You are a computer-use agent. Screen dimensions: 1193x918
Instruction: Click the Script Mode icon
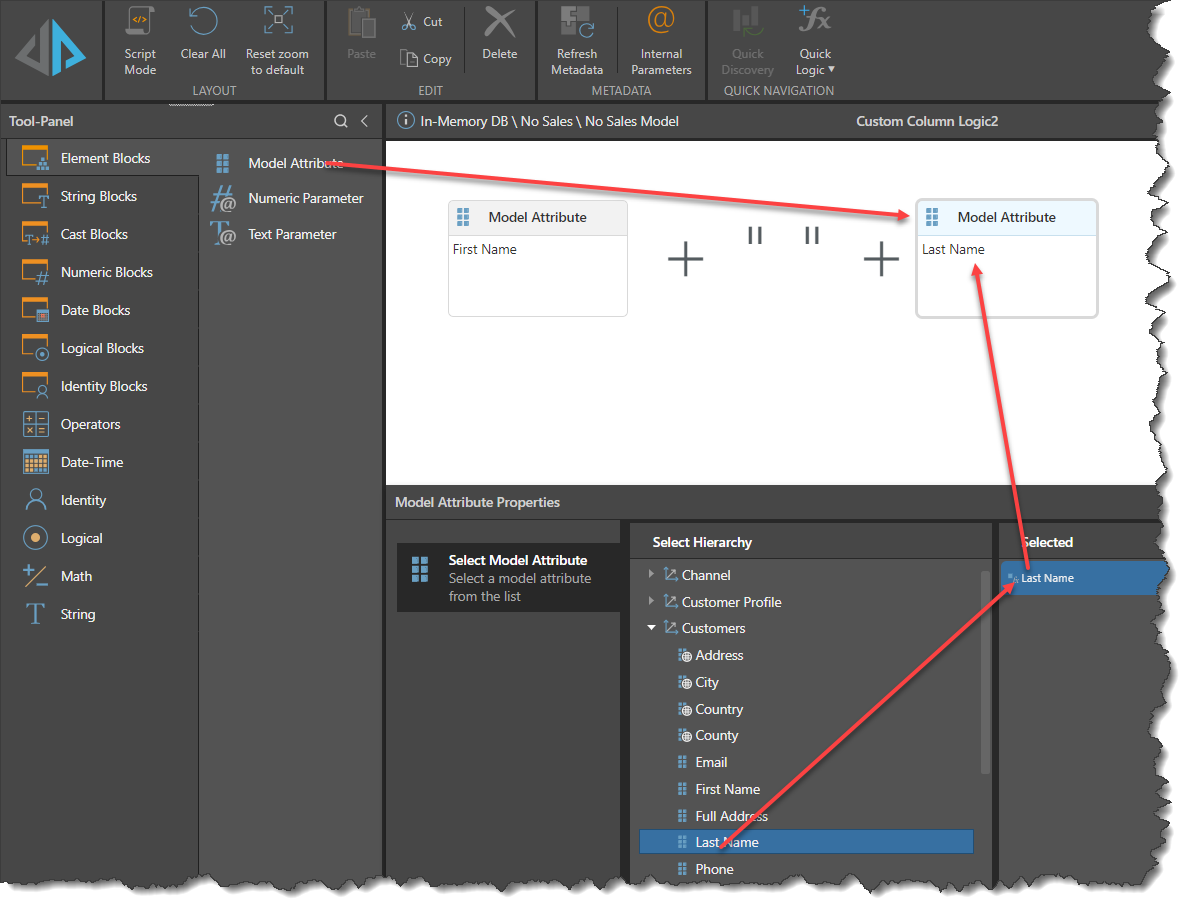(140, 22)
